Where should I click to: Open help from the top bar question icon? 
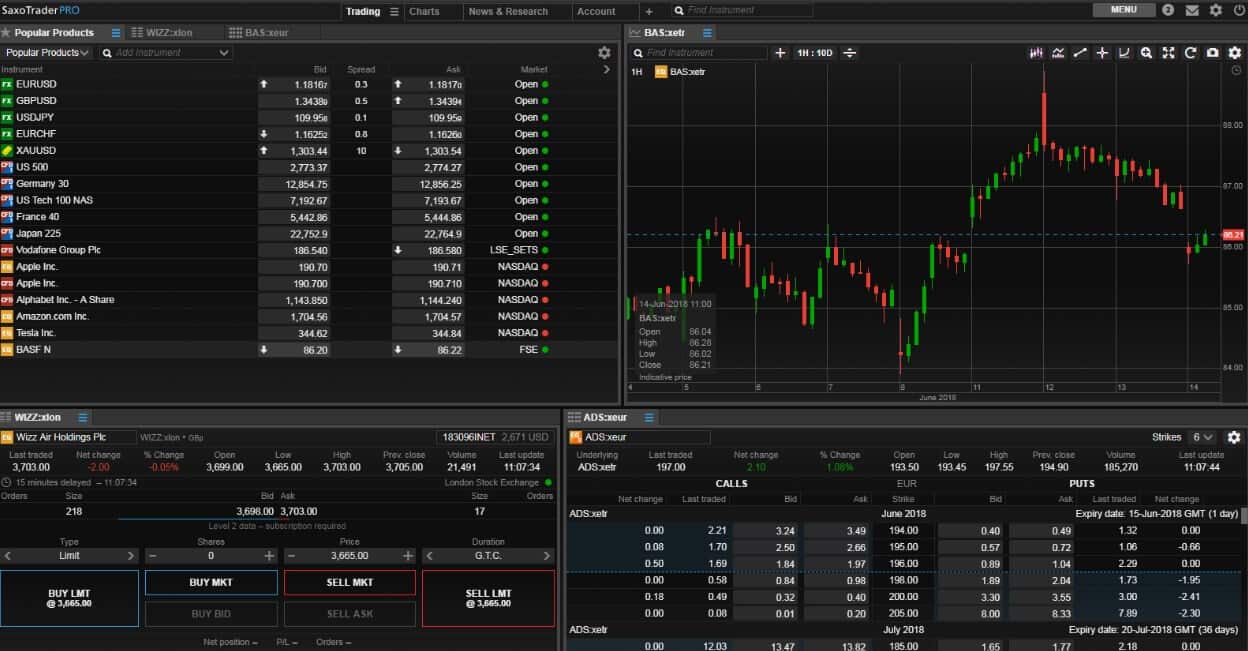[x=1168, y=10]
